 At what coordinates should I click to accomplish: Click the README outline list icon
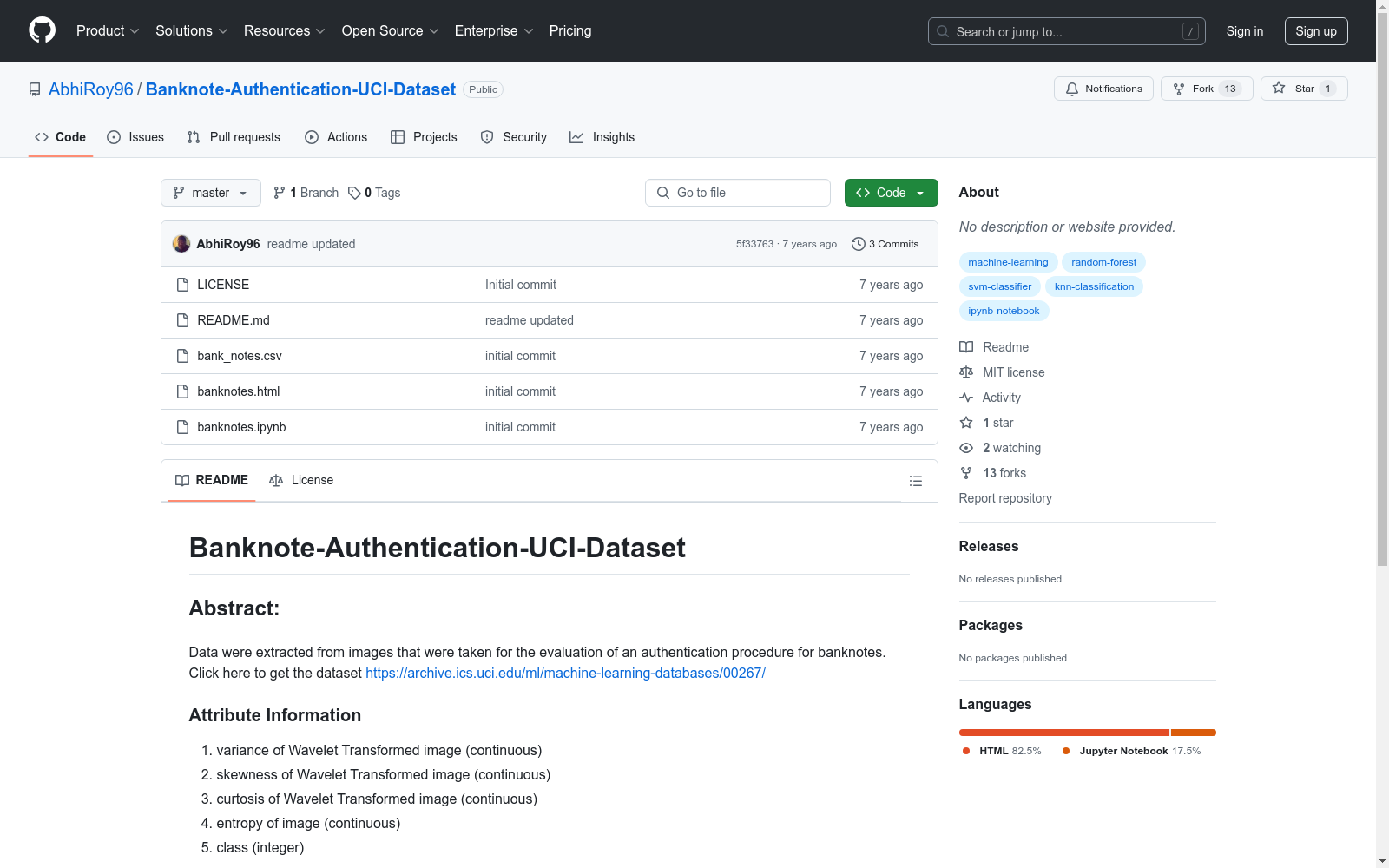(x=915, y=481)
